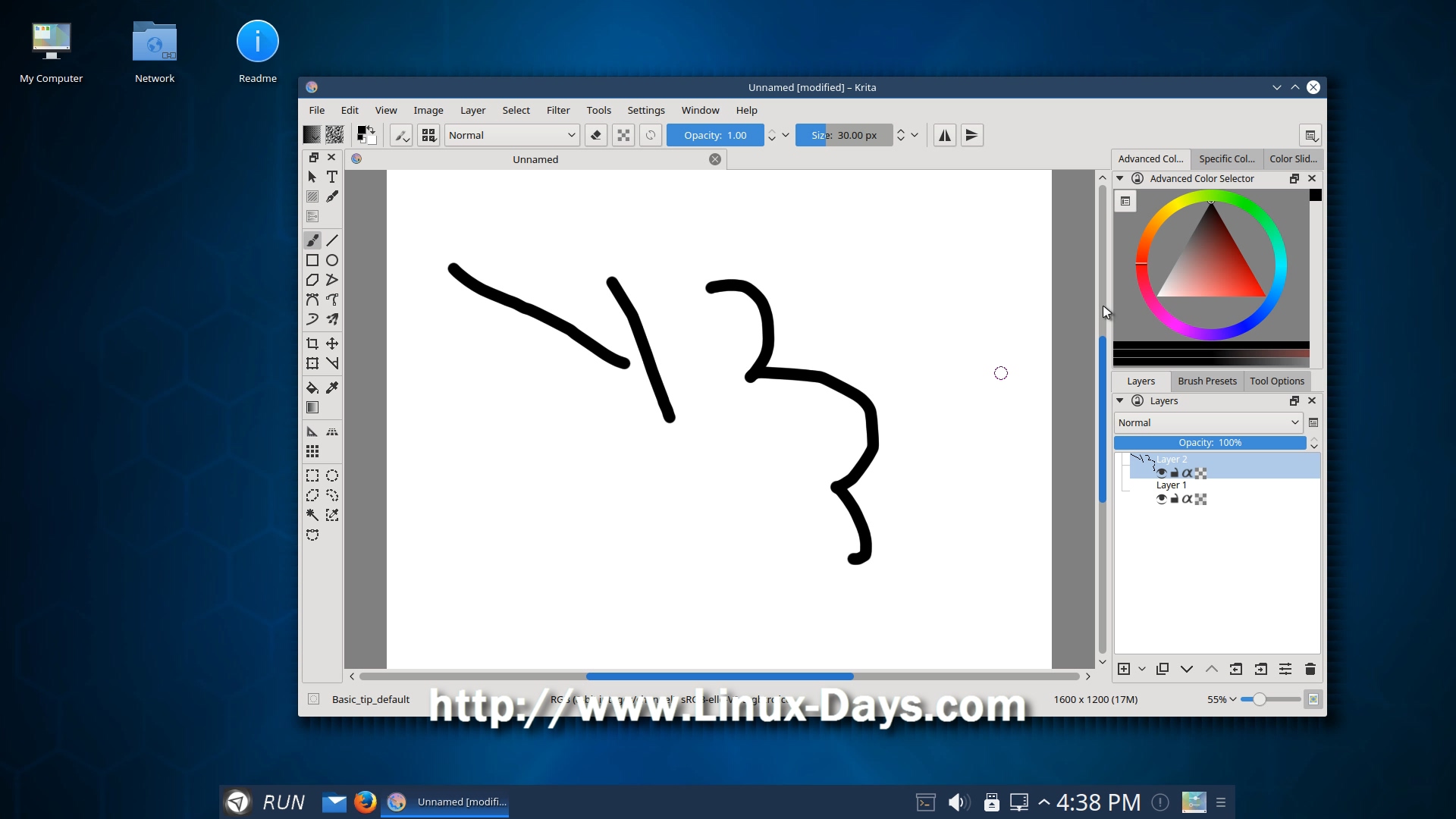This screenshot has width=1456, height=819.
Task: Close the Unnamed document tab
Action: pyautogui.click(x=715, y=159)
